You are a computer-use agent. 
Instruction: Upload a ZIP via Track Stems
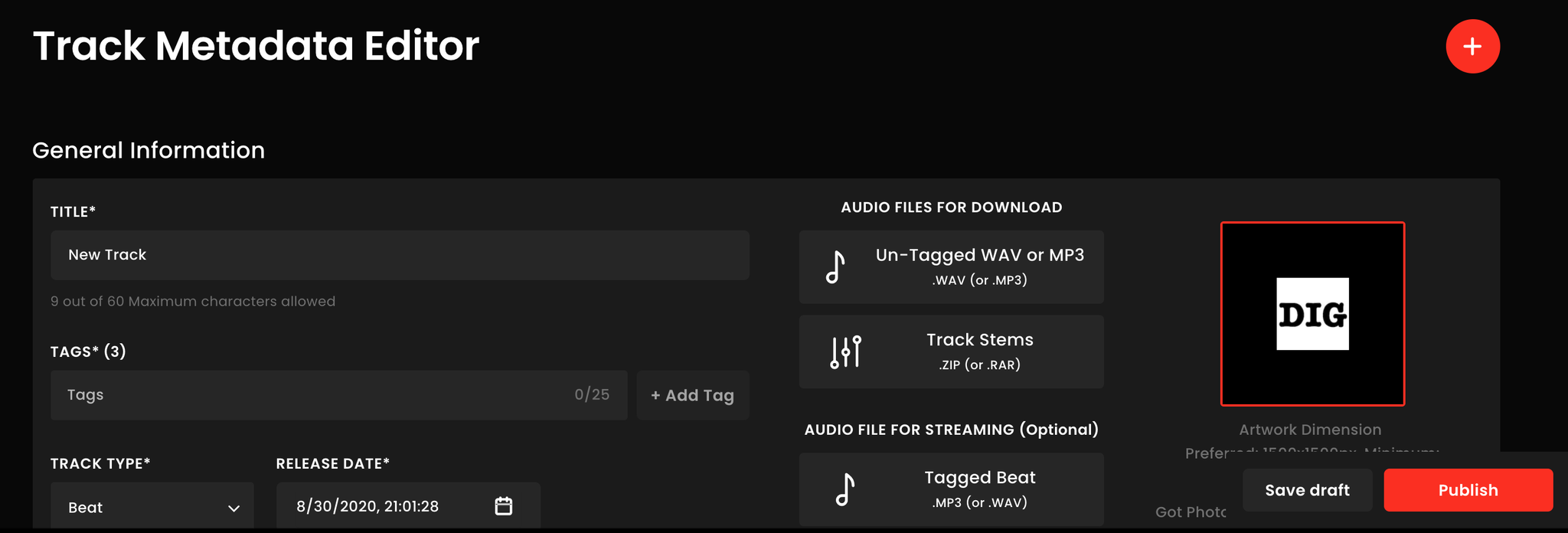click(952, 352)
